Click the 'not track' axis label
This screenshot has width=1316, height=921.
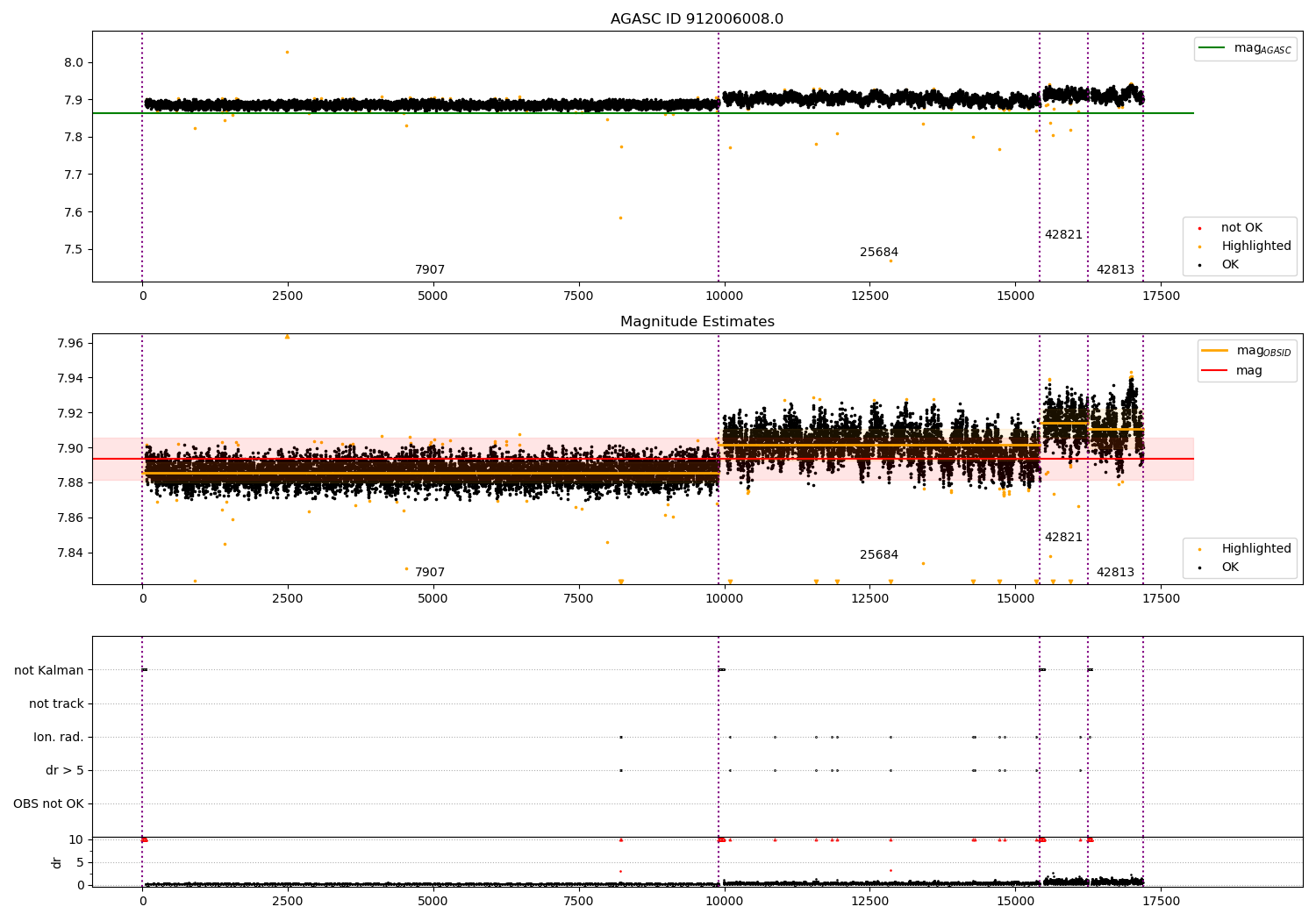point(56,704)
